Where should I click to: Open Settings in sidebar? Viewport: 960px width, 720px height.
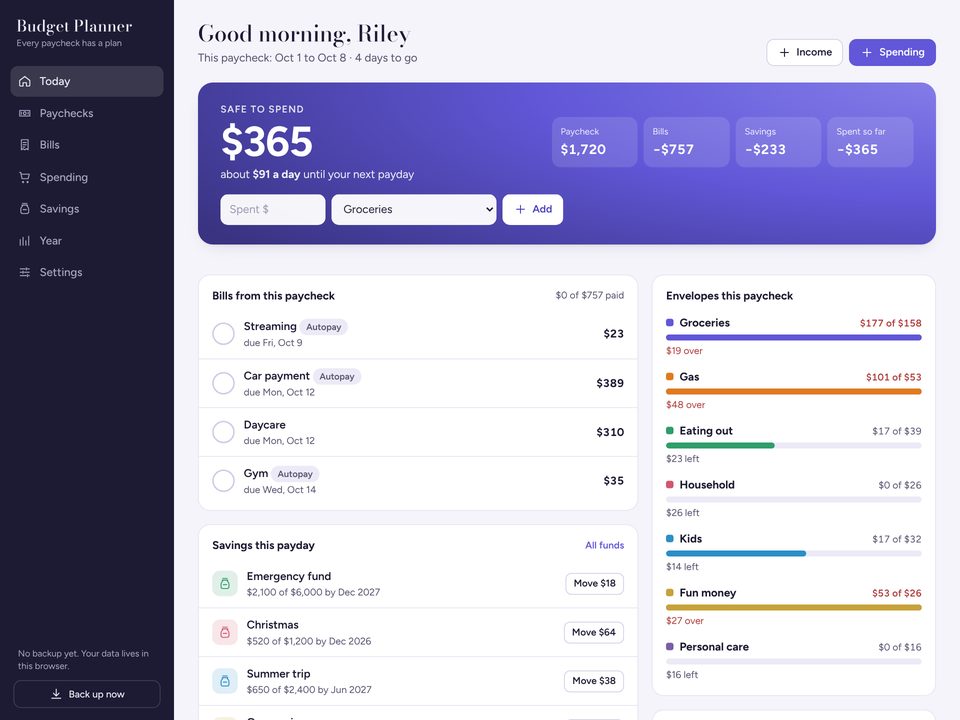tap(87, 272)
